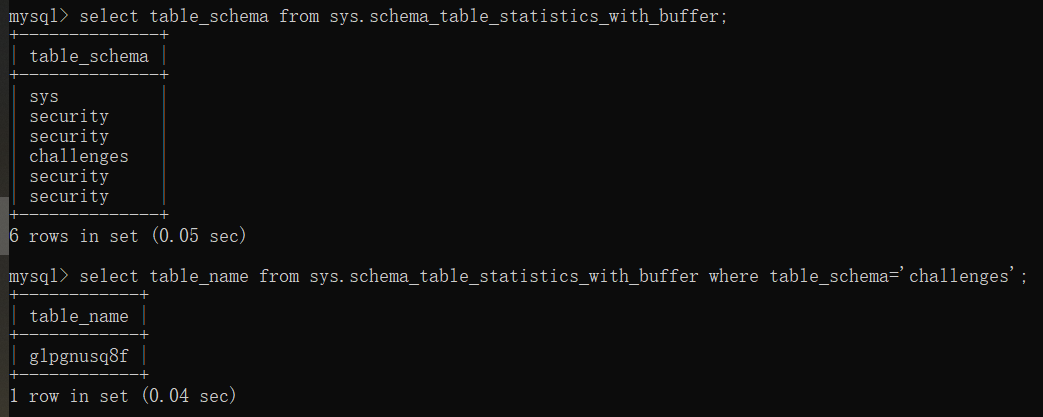This screenshot has width=1043, height=417.
Task: Click the last security result row
Action: (69, 196)
